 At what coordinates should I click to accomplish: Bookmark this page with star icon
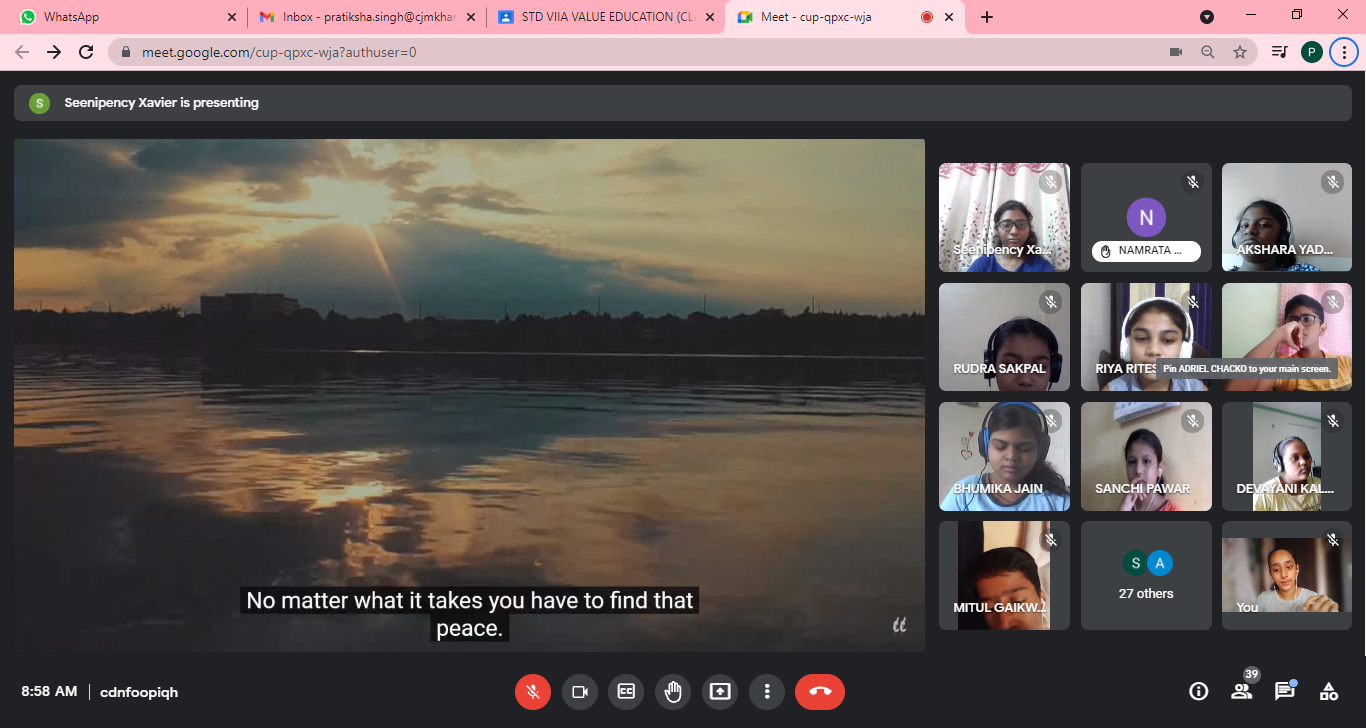point(1240,52)
